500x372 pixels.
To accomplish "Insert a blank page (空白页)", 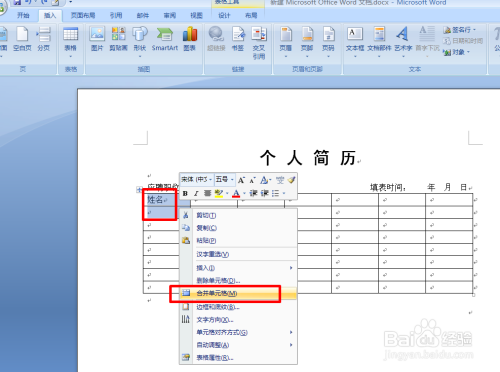I will [22, 39].
